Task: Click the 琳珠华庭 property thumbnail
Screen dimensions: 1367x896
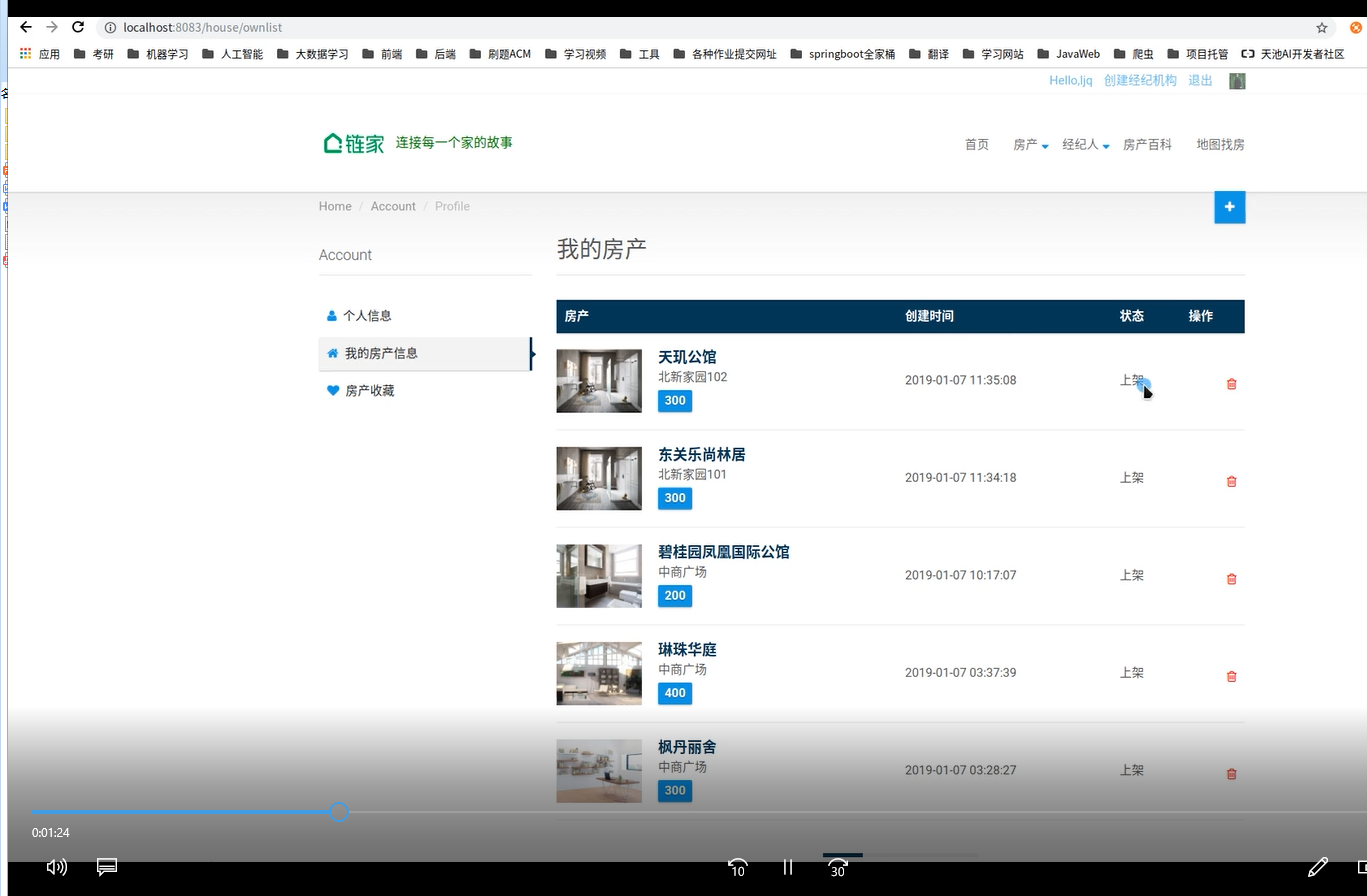Action: click(599, 673)
